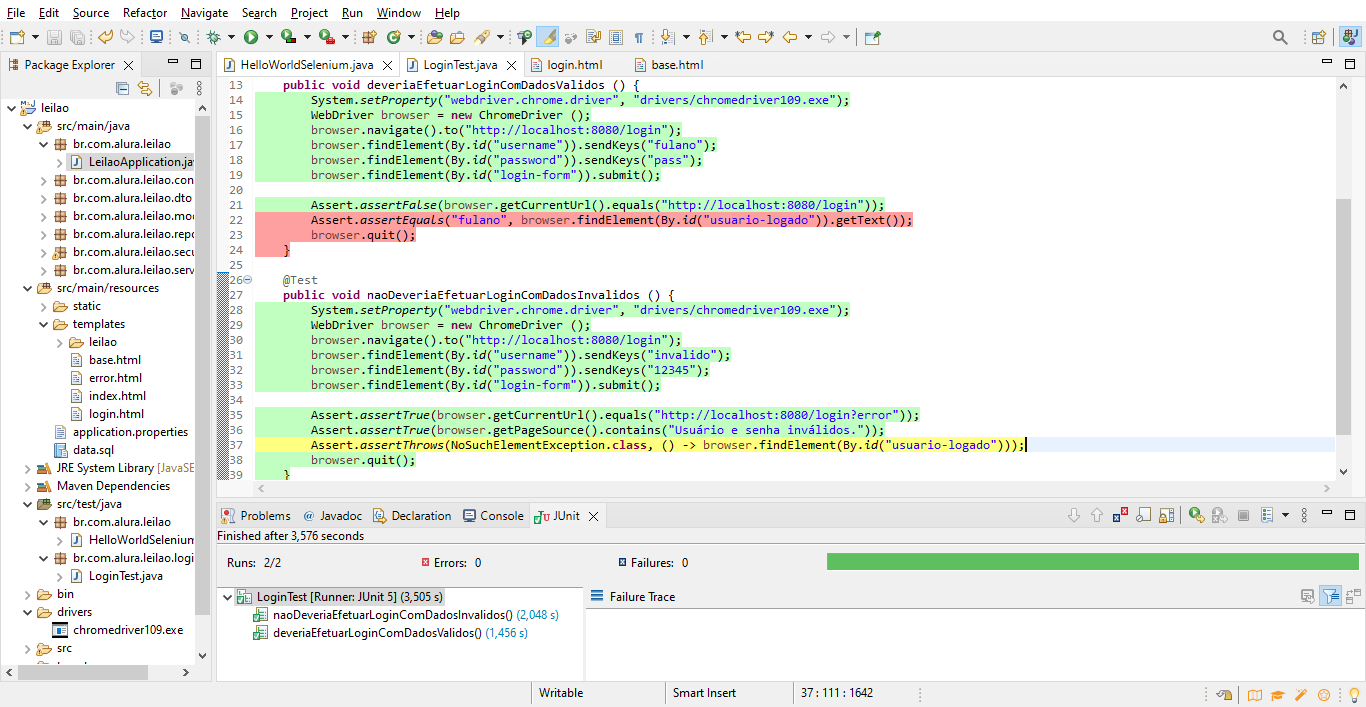Start debugging with the bug icon

click(x=213, y=38)
